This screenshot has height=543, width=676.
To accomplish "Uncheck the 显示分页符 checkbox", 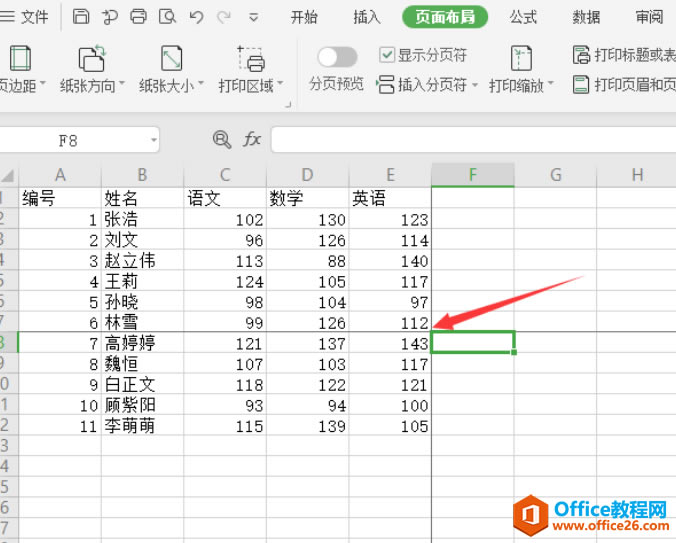I will click(x=387, y=55).
